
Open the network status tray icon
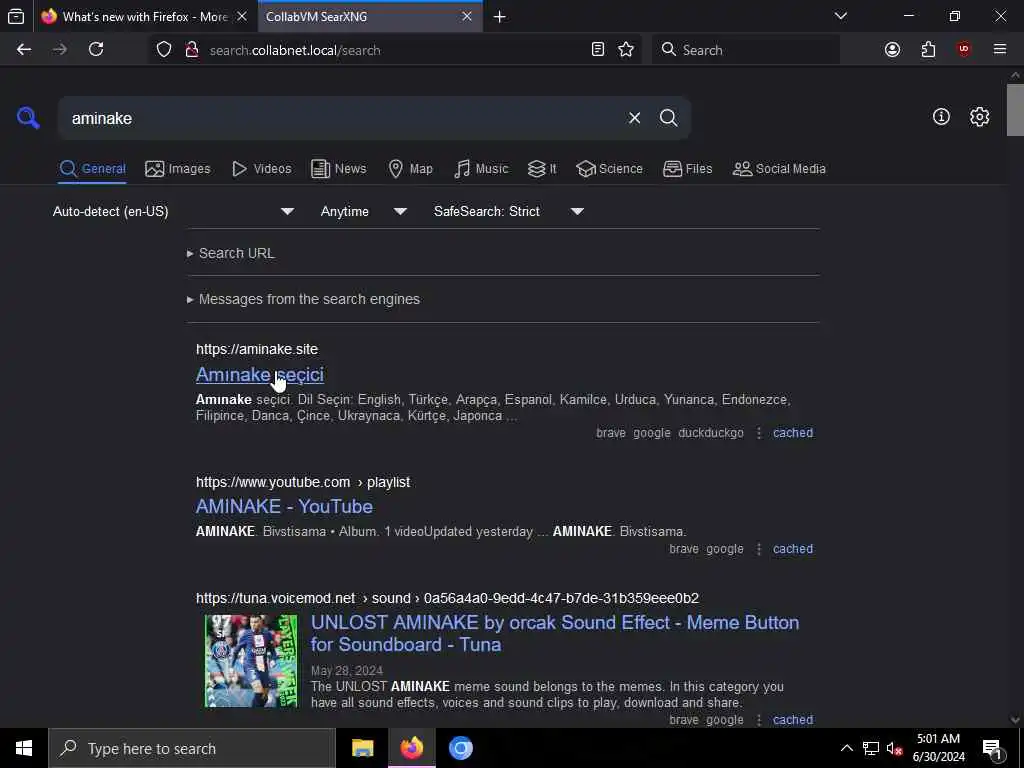(x=871, y=748)
